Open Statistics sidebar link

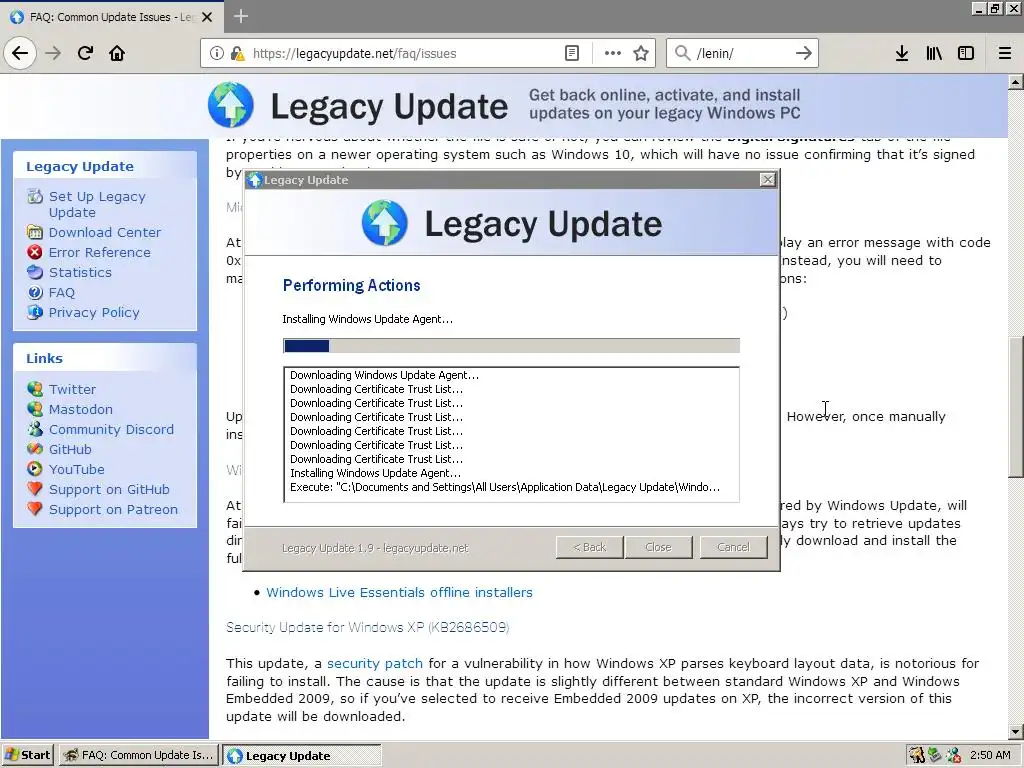(80, 272)
